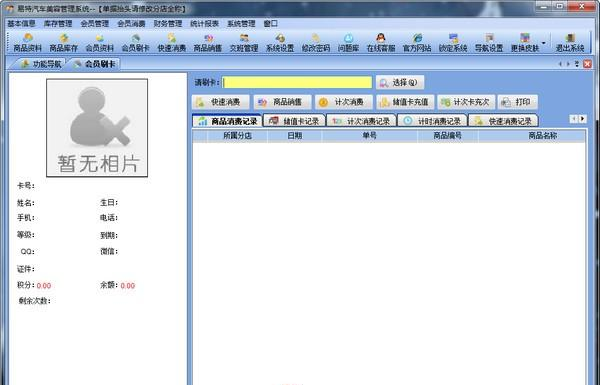
Task: Click the 积分 value 0.00
Action: pyautogui.click(x=44, y=285)
